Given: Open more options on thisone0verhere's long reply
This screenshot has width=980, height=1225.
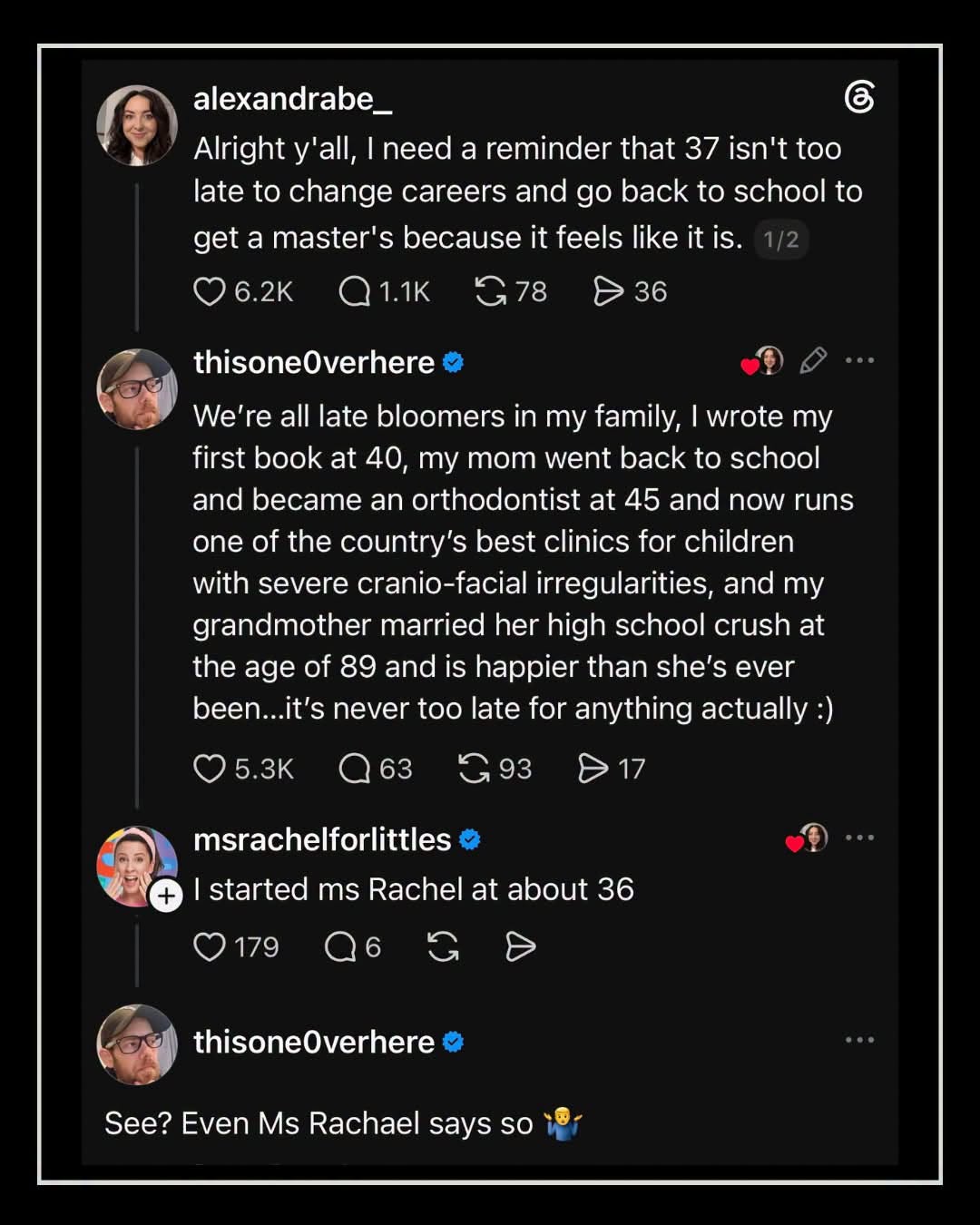Looking at the screenshot, I should (859, 360).
